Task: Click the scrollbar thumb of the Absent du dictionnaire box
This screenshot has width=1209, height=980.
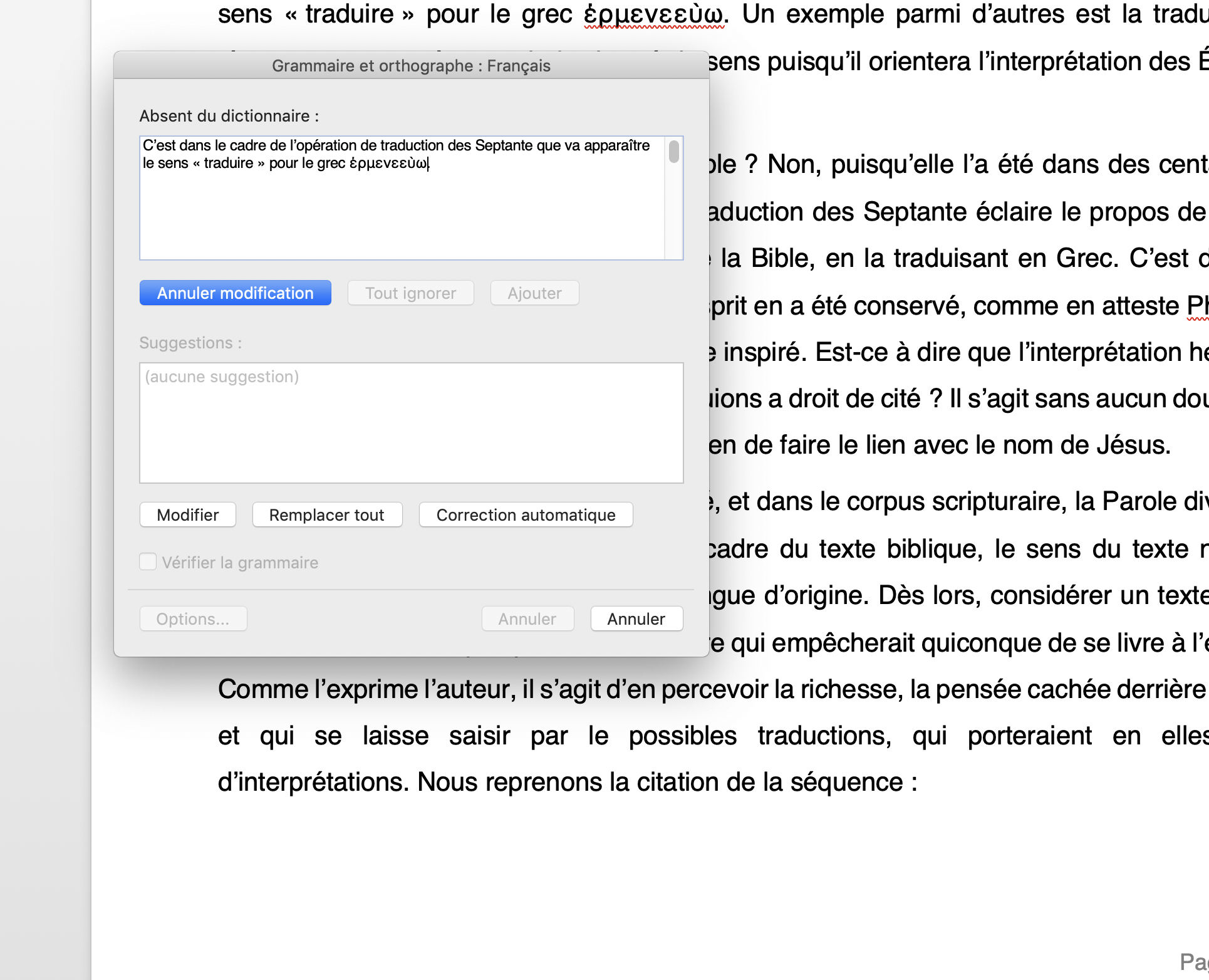Action: click(x=674, y=152)
